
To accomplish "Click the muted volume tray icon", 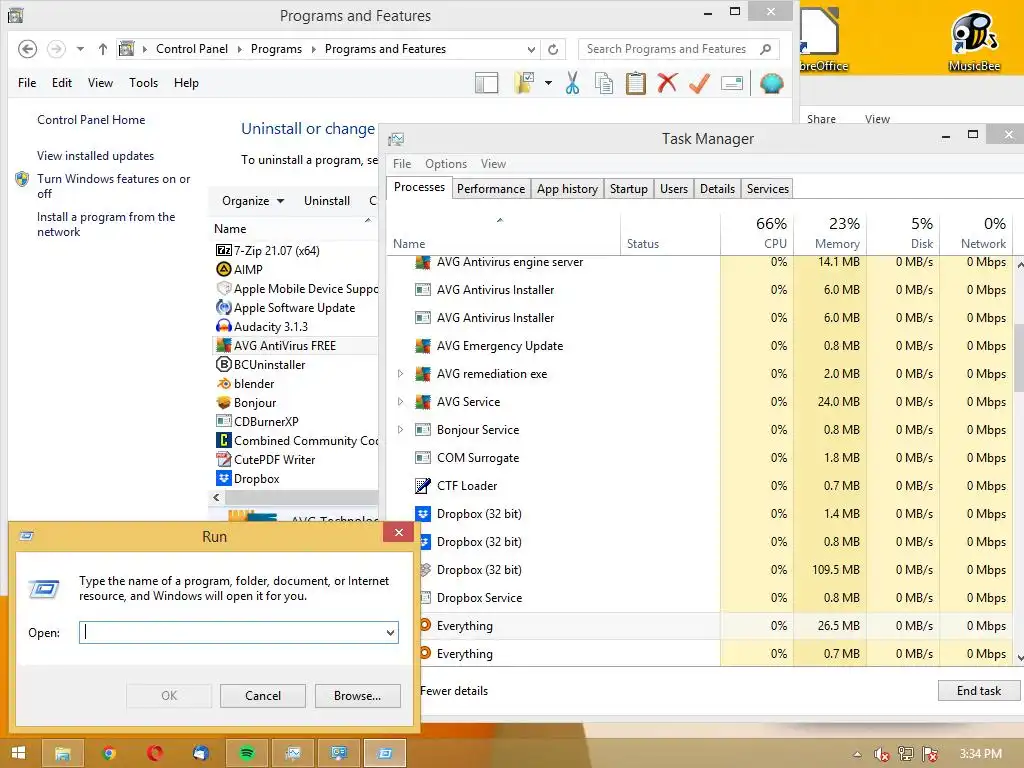I will coord(882,754).
